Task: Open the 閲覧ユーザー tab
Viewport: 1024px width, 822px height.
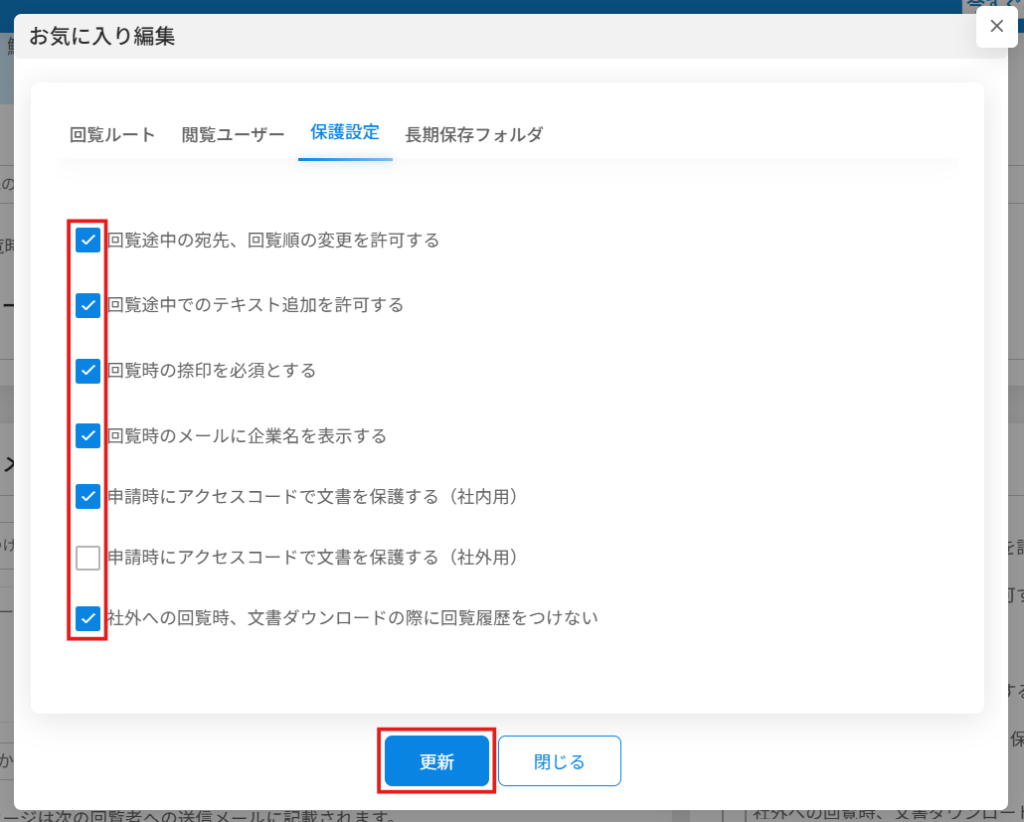Action: click(x=233, y=135)
